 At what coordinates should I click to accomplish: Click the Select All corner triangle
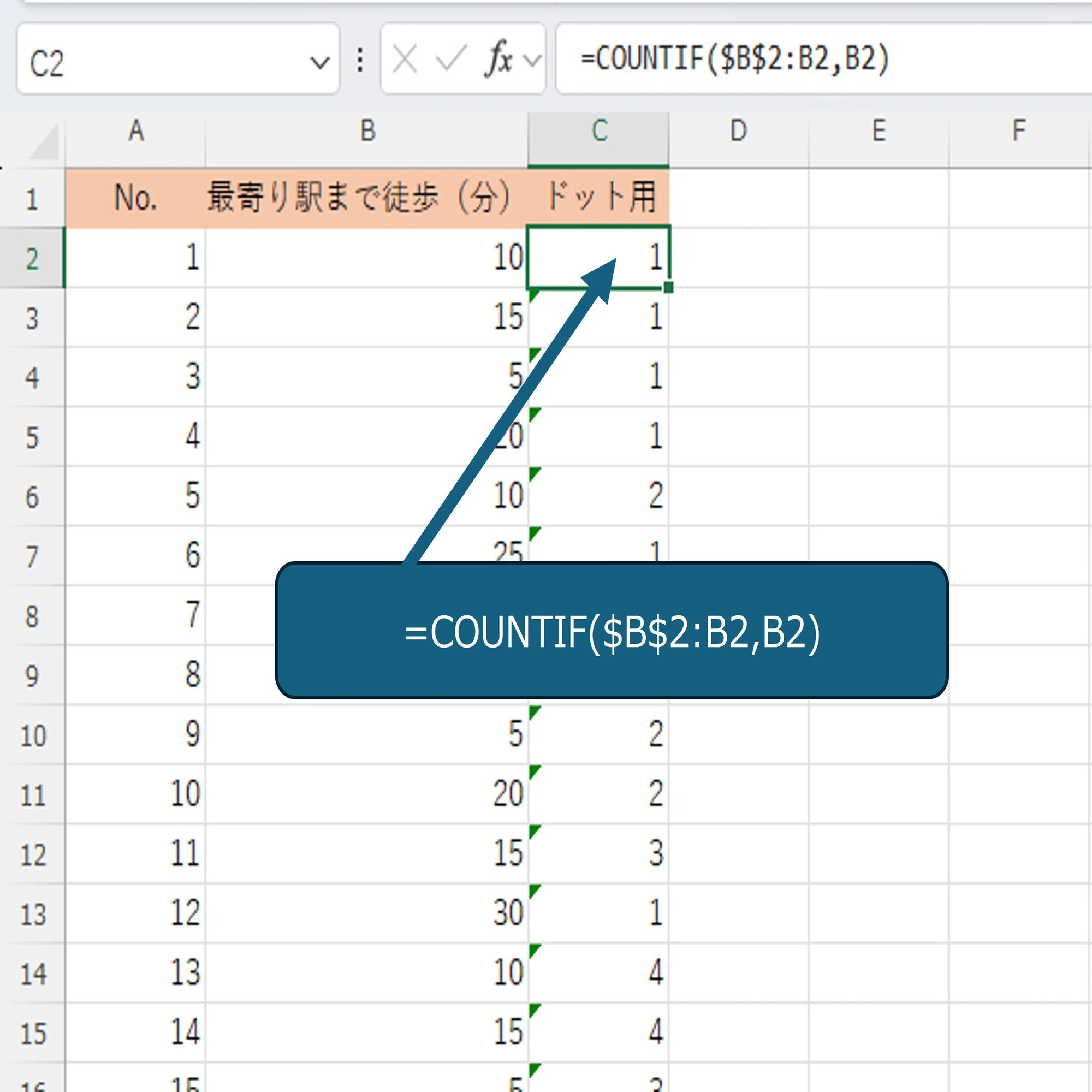coord(44,142)
